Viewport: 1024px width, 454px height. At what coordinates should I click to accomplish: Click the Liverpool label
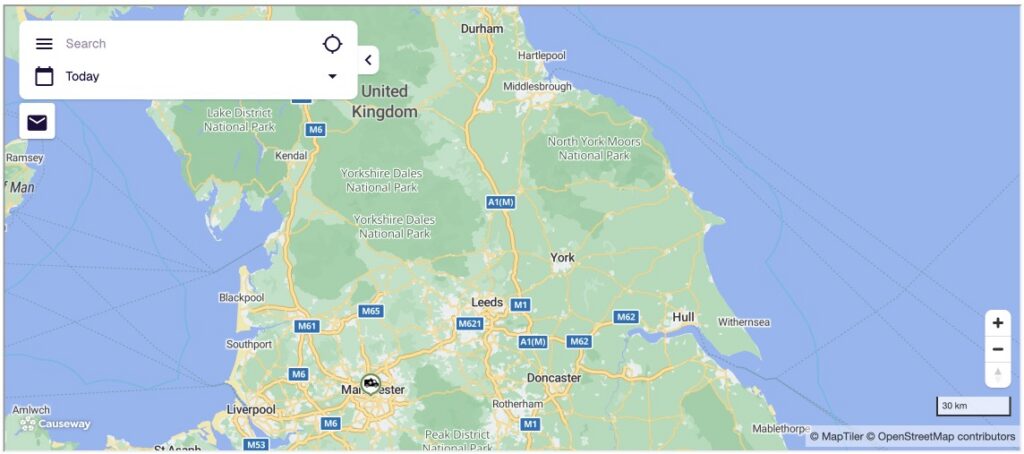(251, 410)
